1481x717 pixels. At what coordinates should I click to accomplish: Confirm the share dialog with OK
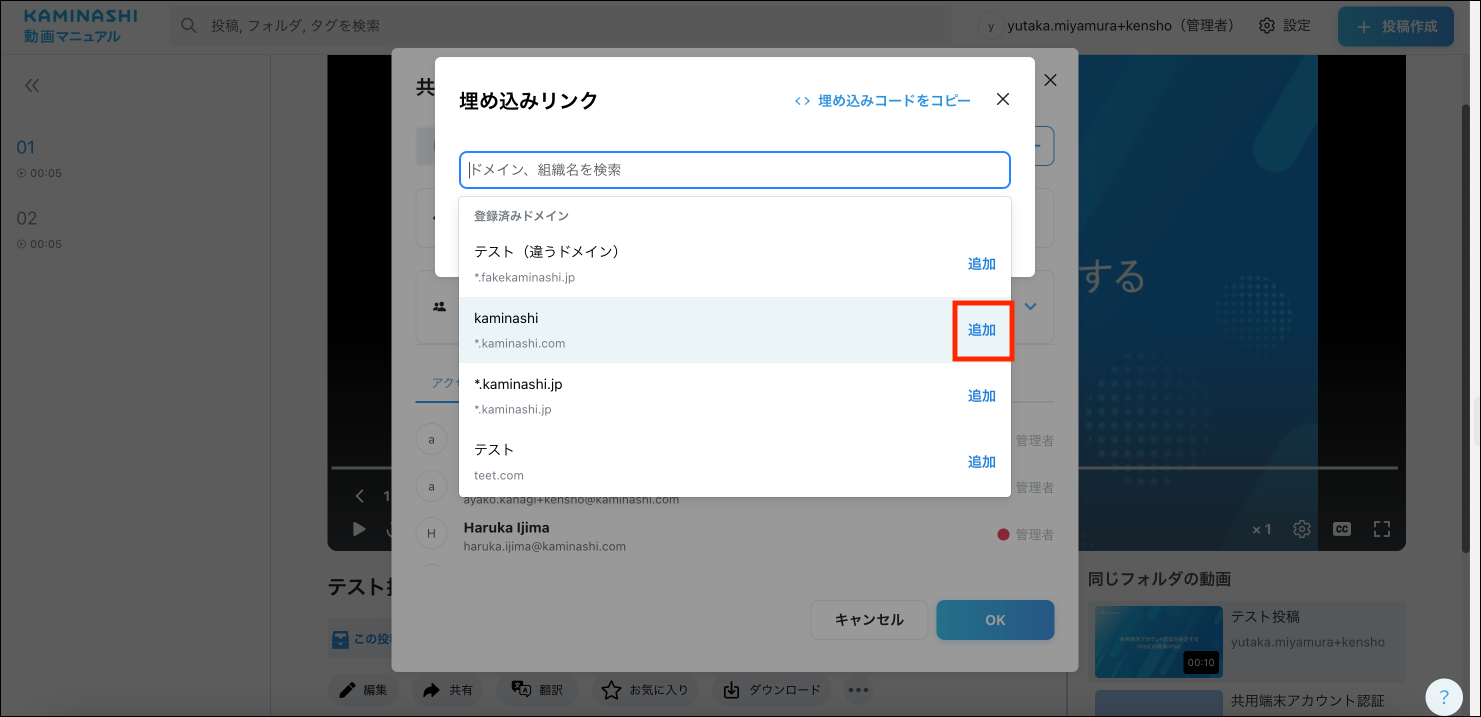(x=995, y=620)
